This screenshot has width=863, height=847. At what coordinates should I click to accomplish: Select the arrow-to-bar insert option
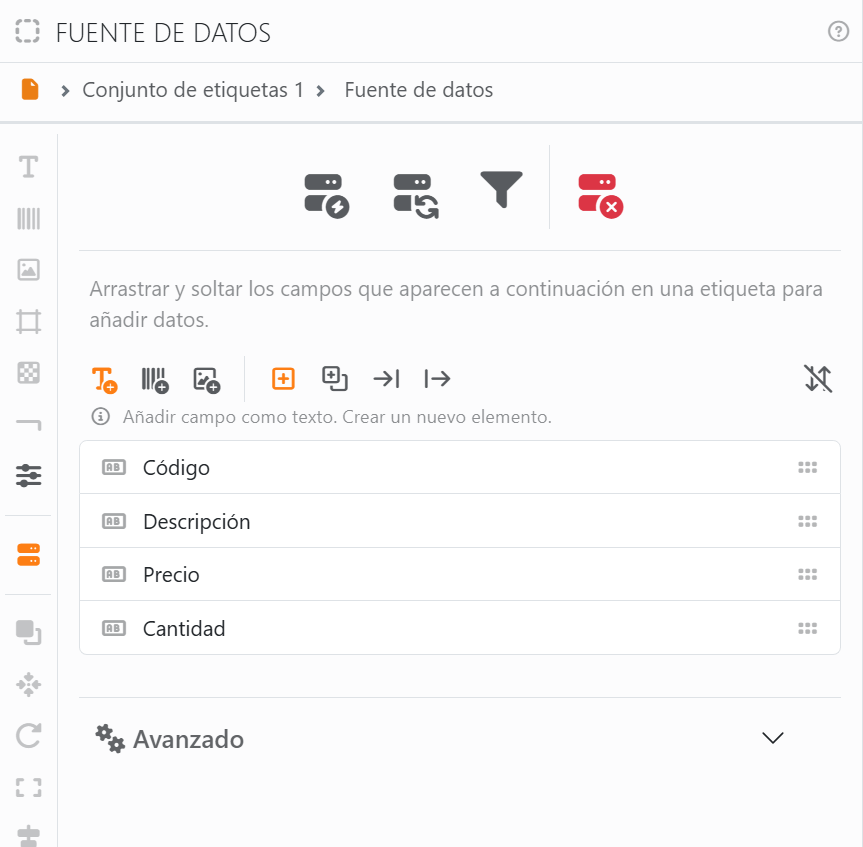pyautogui.click(x=386, y=379)
